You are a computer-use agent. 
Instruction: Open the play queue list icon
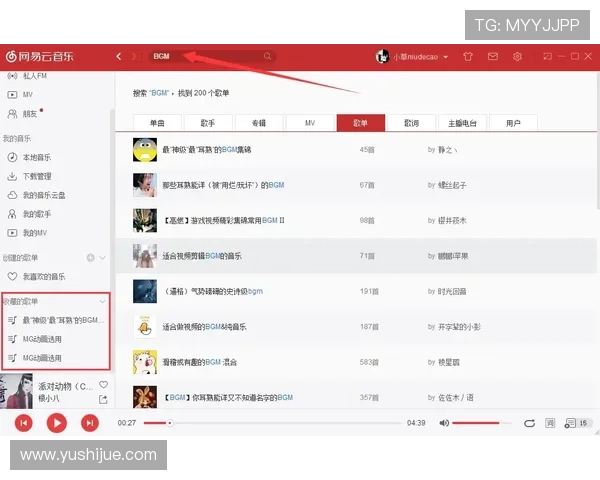click(x=570, y=423)
